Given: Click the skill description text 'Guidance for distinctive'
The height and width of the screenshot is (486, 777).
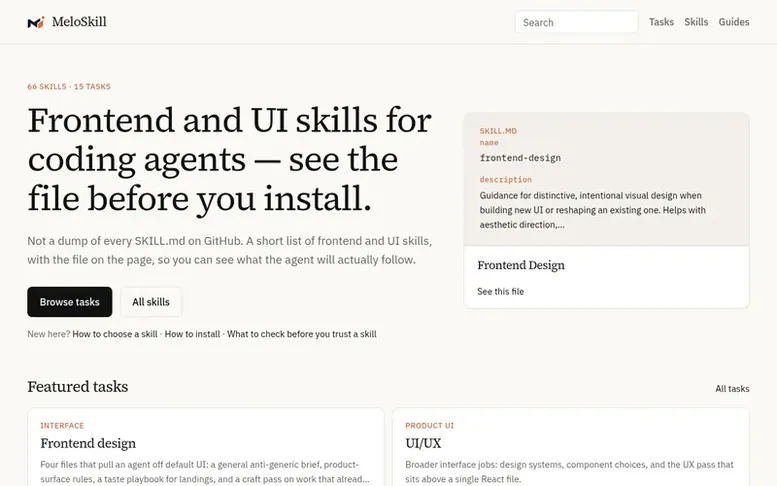Looking at the screenshot, I should click(593, 210).
